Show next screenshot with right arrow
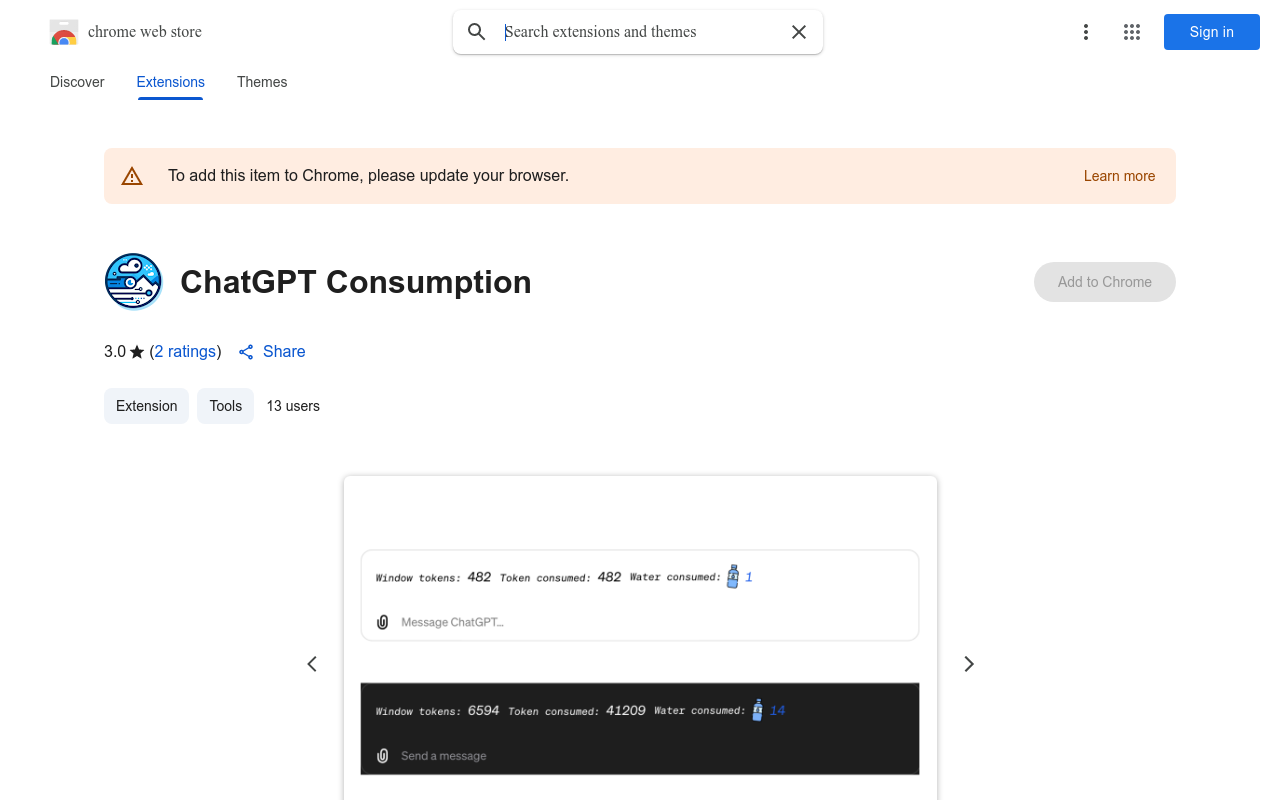This screenshot has width=1280, height=800. pos(968,664)
